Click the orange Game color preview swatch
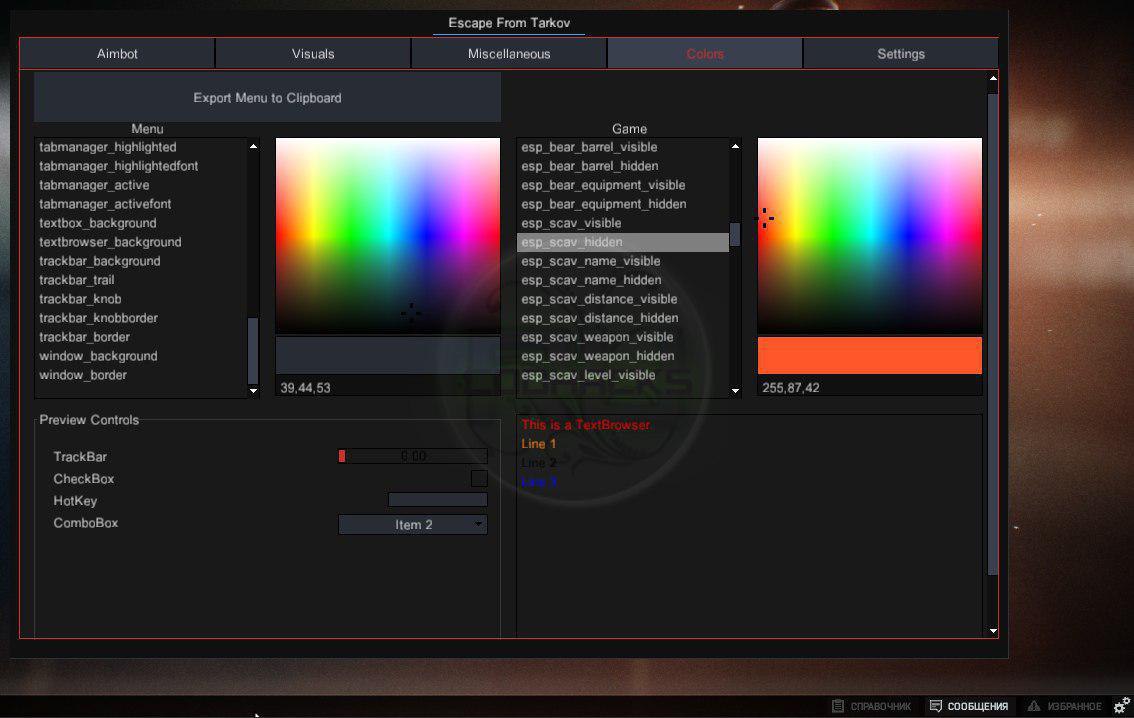1134x718 pixels. tap(870, 355)
